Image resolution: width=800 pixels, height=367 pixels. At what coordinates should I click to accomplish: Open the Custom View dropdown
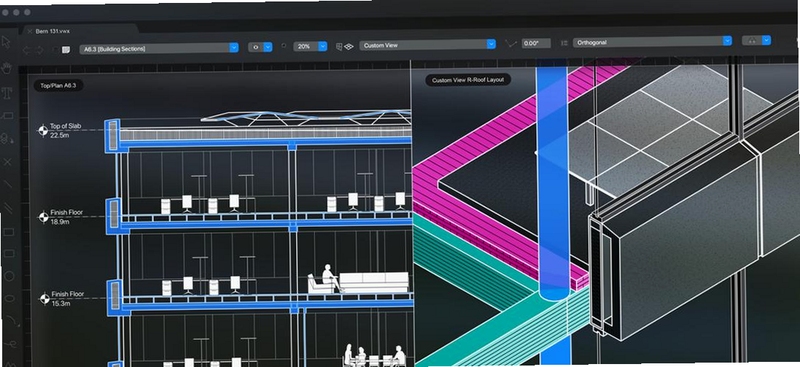pyautogui.click(x=428, y=45)
